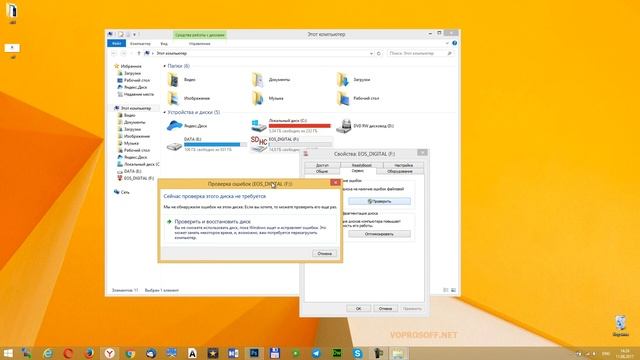
Task: Select the SDHC EOS_DIGITAL (F:) card icon
Action: click(259, 144)
